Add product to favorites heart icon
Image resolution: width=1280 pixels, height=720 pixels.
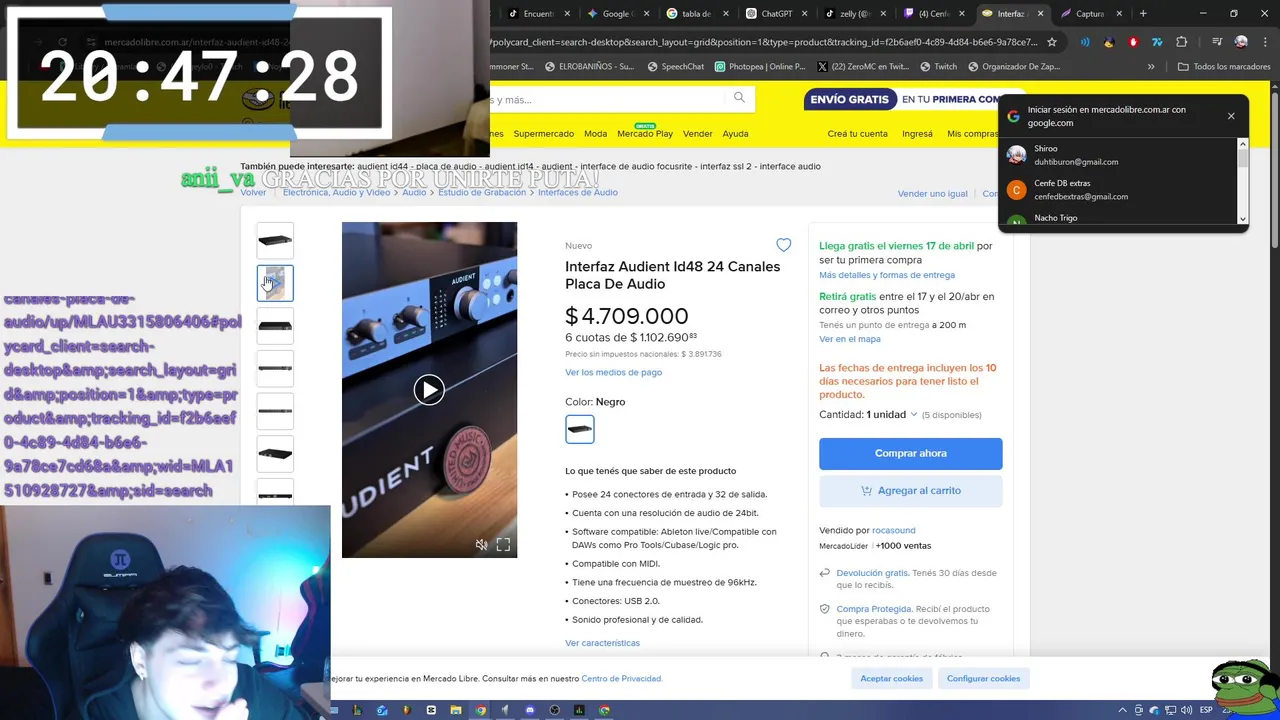[x=783, y=245]
